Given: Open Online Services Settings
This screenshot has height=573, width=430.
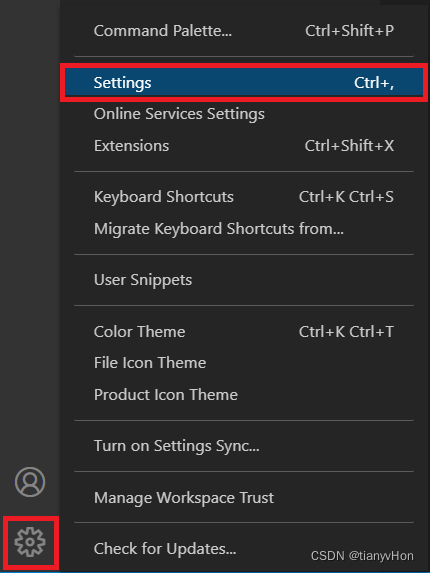Looking at the screenshot, I should (x=244, y=114).
